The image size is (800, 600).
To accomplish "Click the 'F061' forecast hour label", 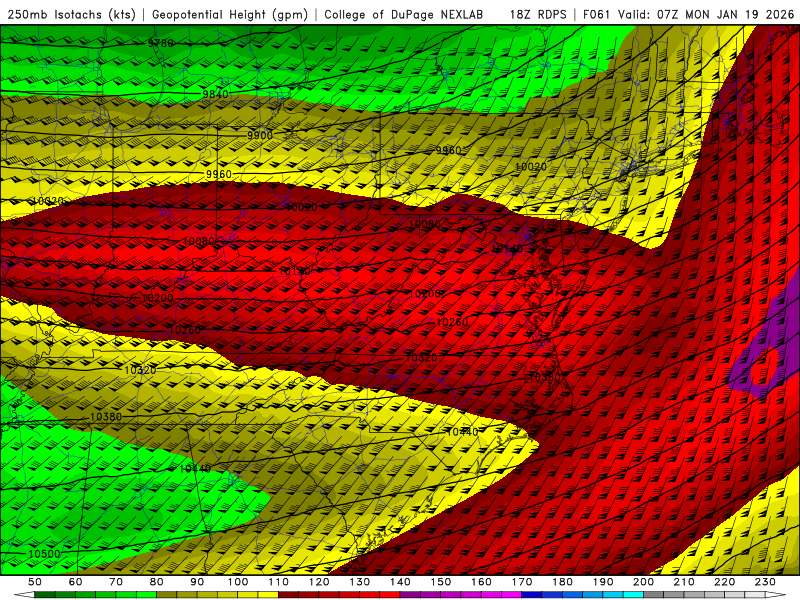I will (596, 15).
